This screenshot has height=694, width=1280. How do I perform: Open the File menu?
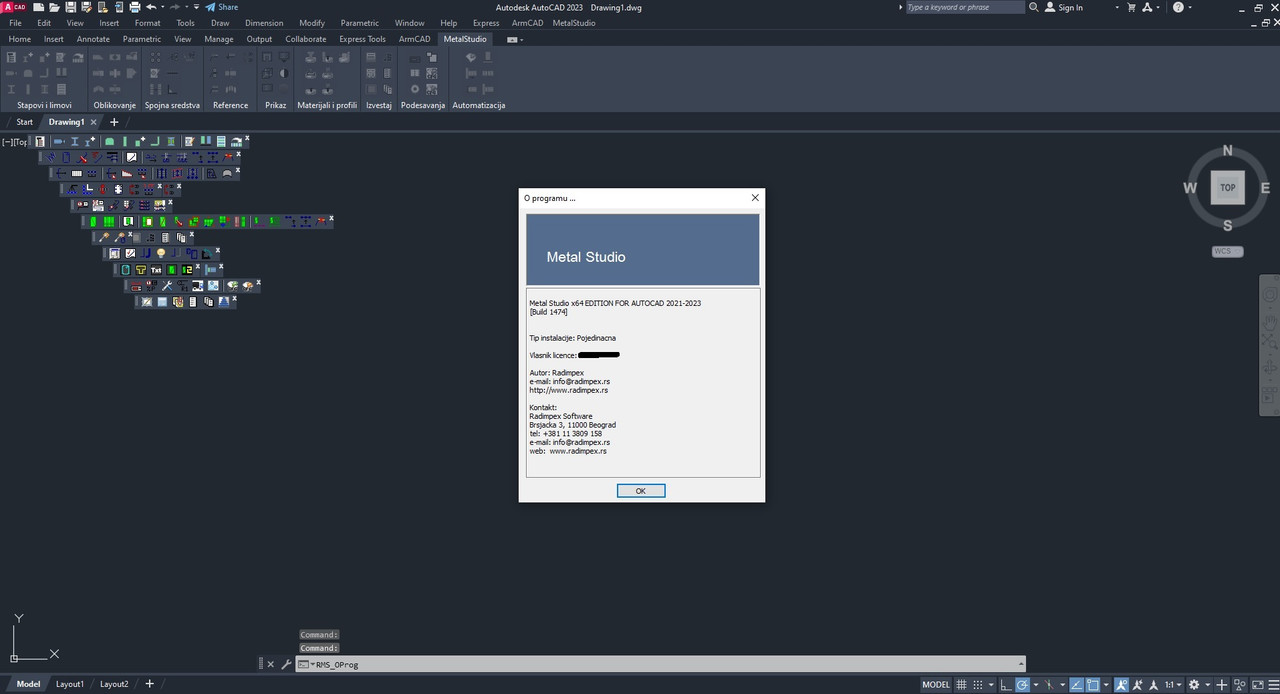15,22
